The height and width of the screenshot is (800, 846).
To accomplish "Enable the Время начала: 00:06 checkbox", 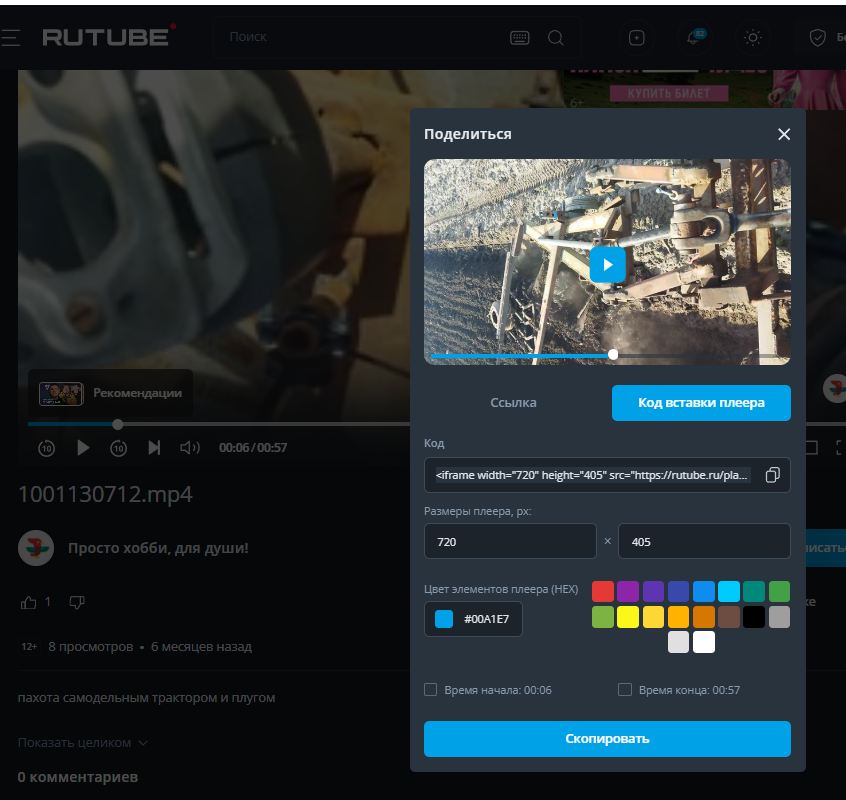I will (430, 689).
